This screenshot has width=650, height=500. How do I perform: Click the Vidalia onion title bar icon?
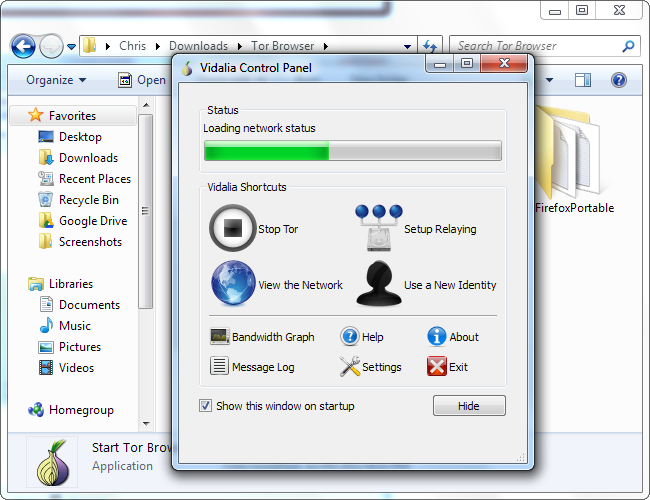tap(187, 68)
